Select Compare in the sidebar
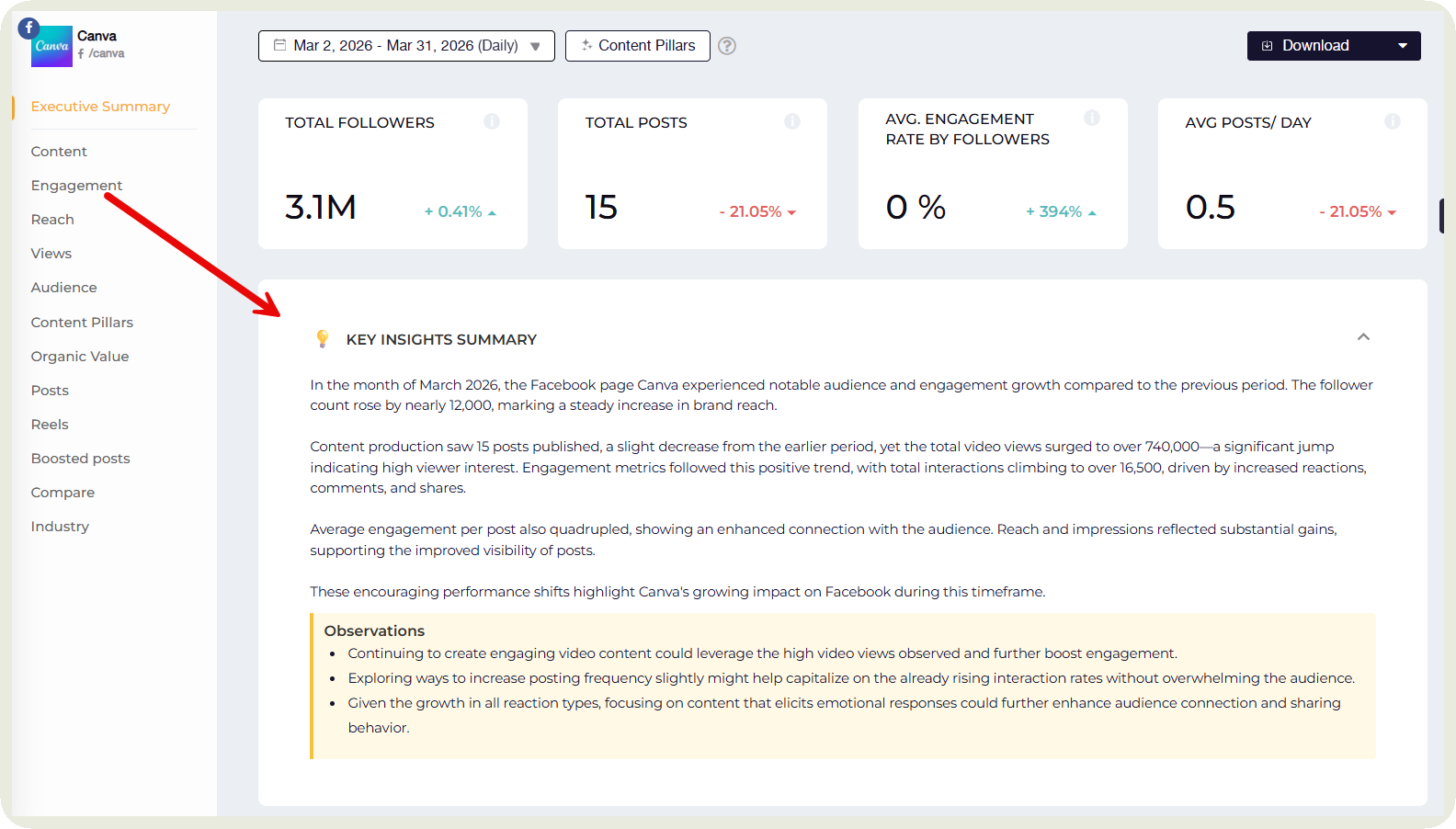Screen dimensions: 1456x829 click(63, 493)
